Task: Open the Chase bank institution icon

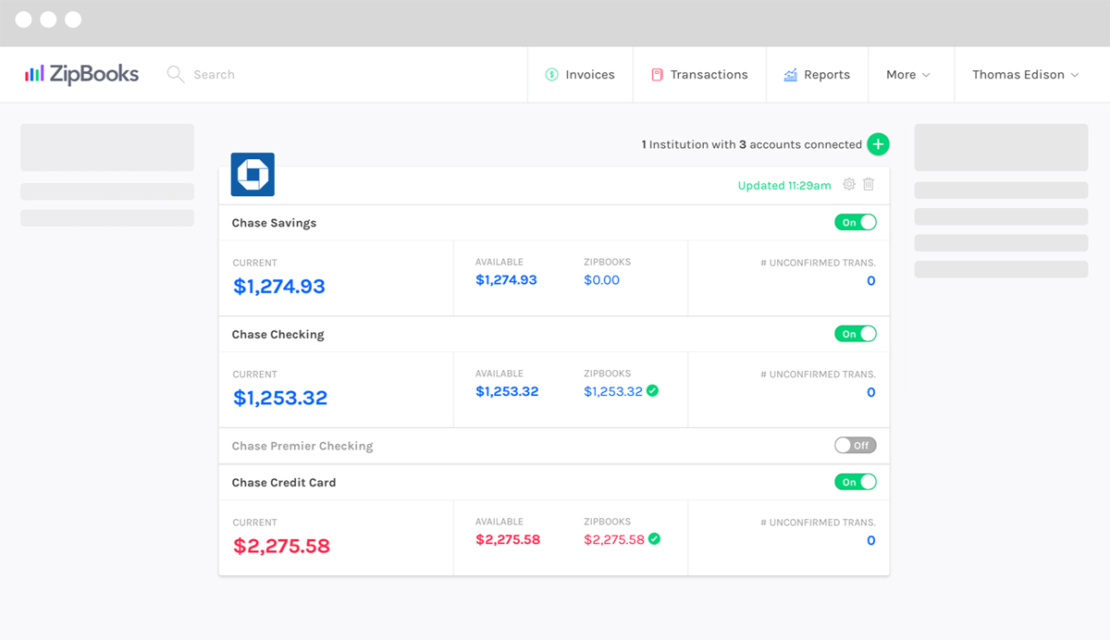Action: (252, 174)
